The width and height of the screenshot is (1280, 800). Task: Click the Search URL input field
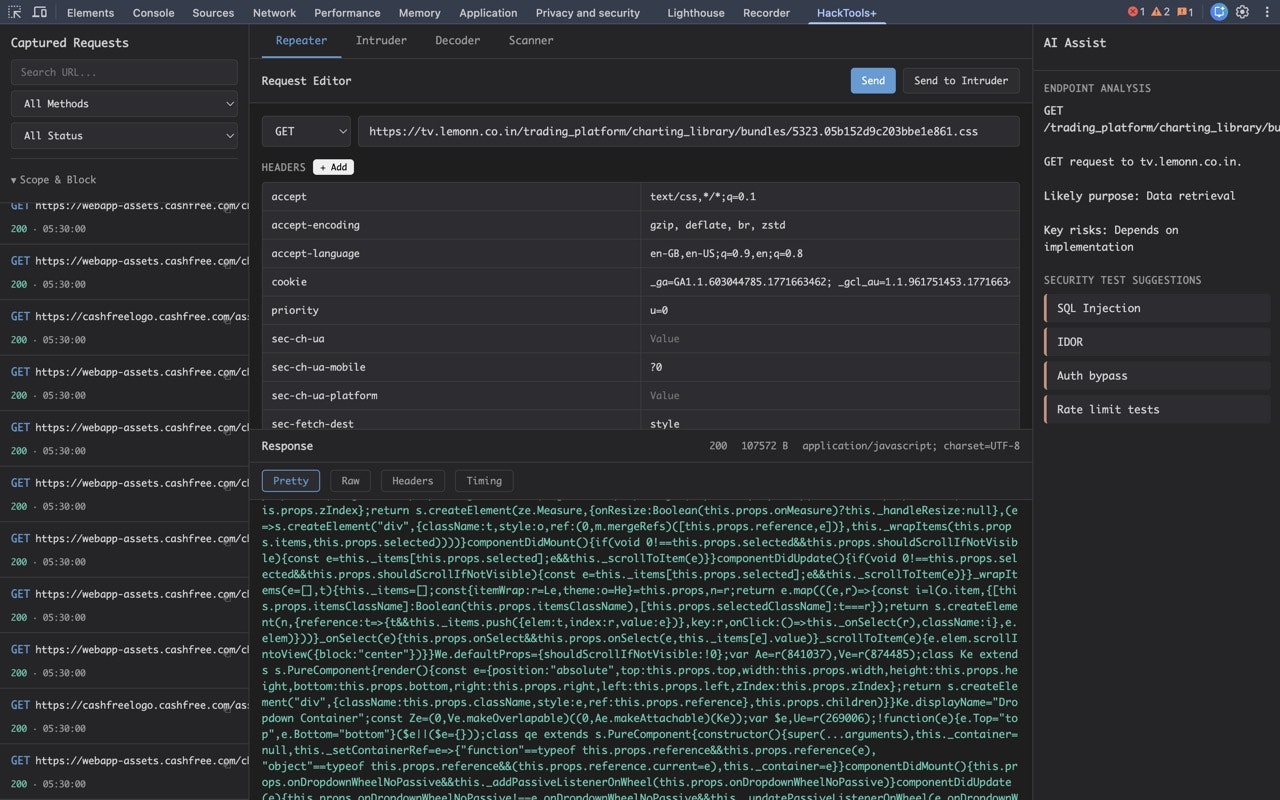pos(123,71)
